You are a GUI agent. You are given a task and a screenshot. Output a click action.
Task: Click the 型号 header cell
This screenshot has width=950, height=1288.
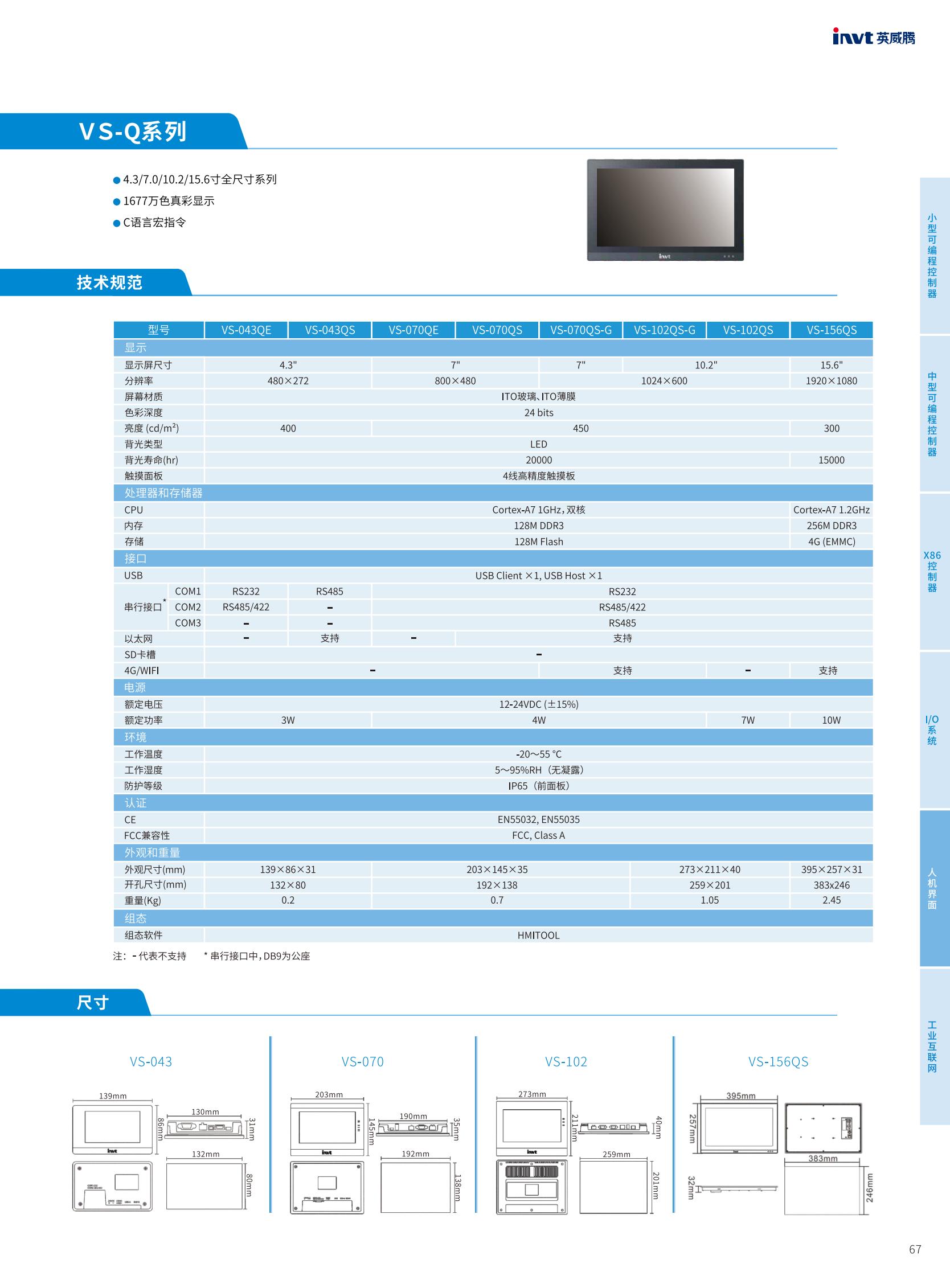(159, 330)
